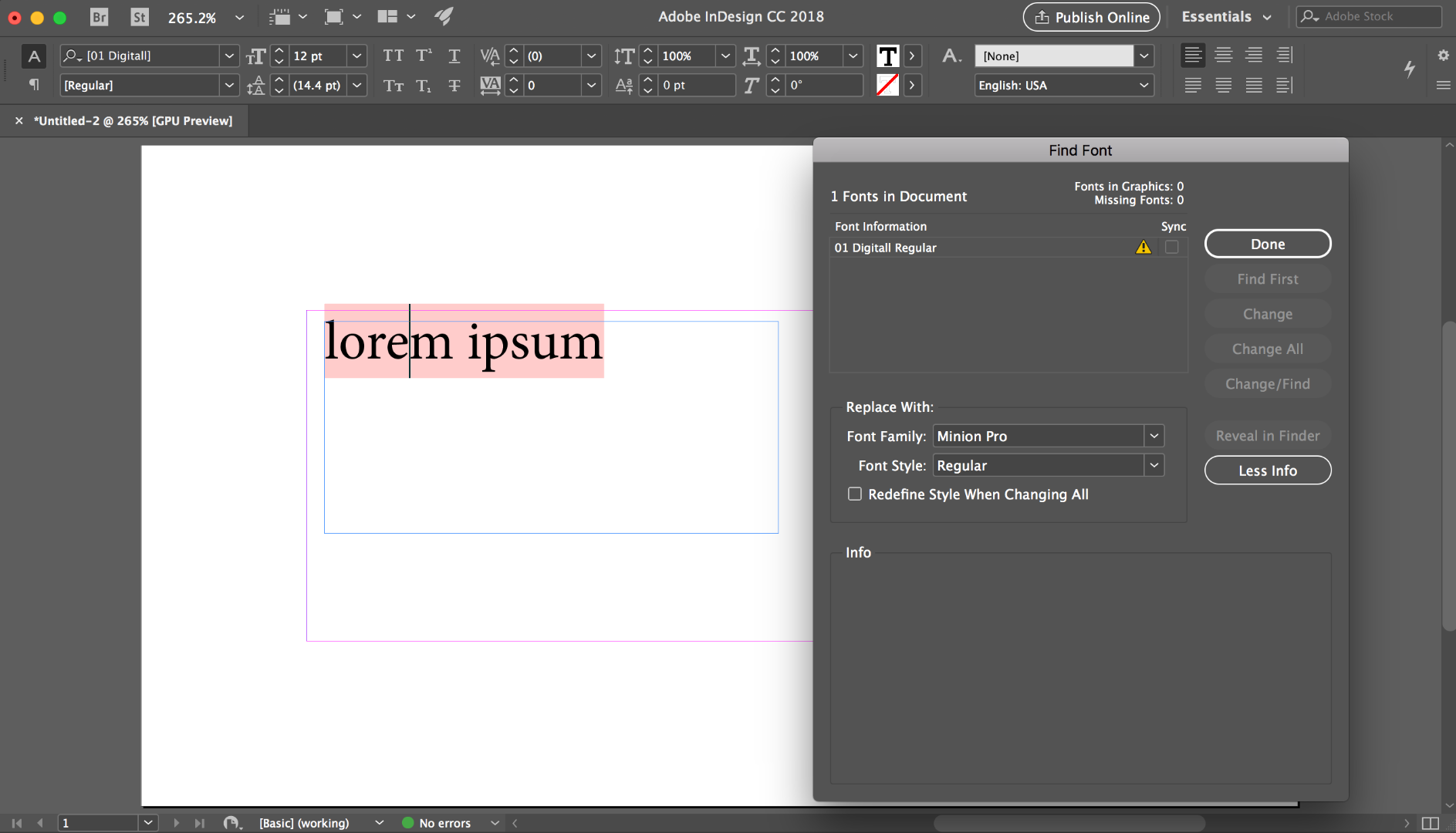Viewport: 1456px width, 833px height.
Task: Open the English: USA language dropdown
Action: click(x=1064, y=86)
